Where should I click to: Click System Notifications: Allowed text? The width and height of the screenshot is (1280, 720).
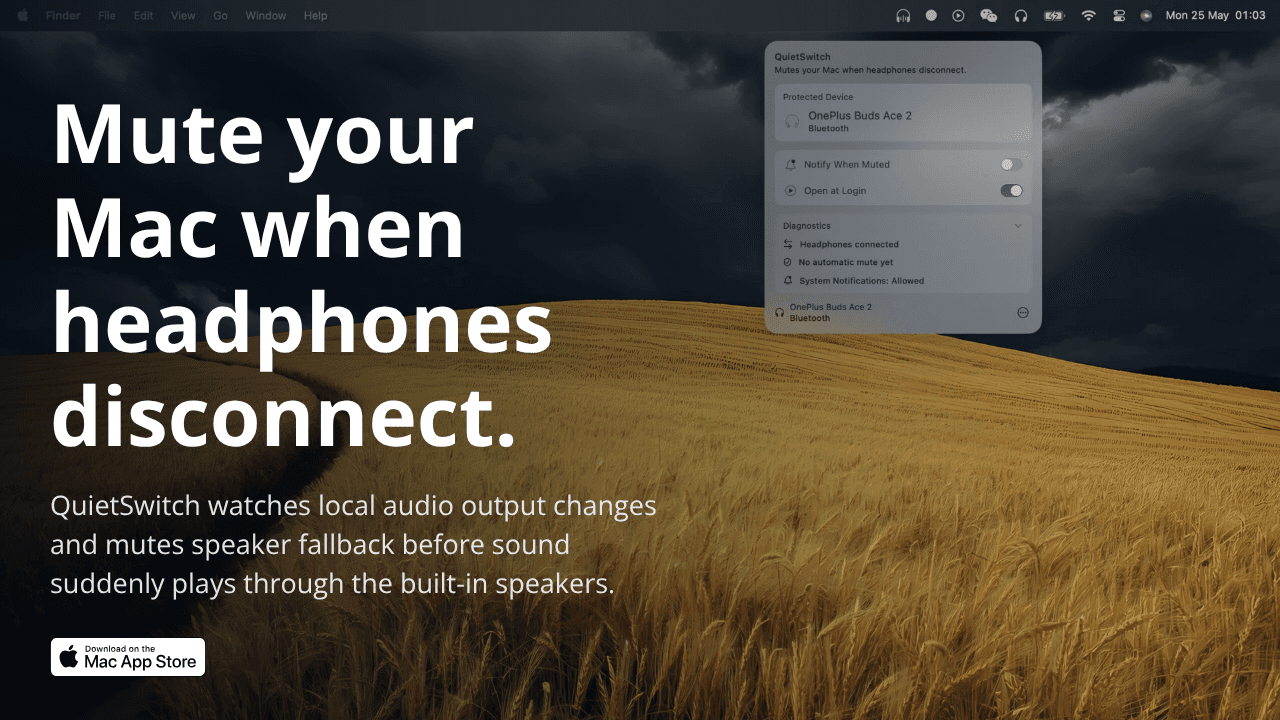(862, 281)
